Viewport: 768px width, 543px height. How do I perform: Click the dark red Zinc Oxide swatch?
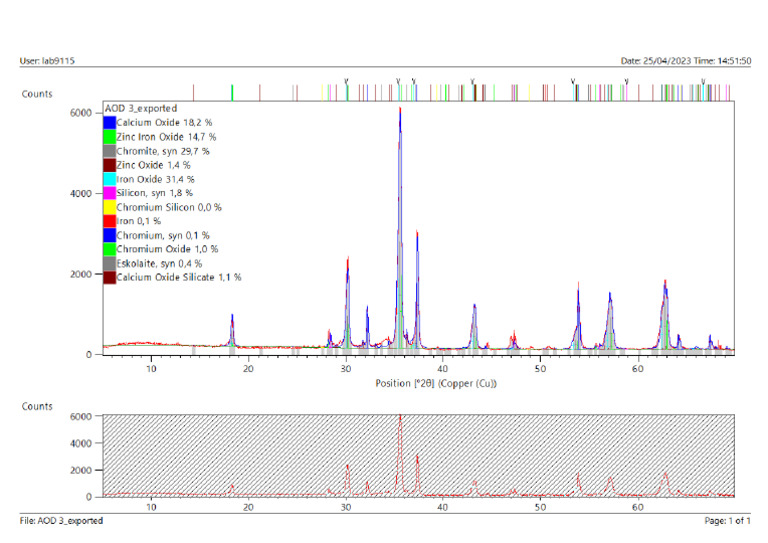click(x=109, y=164)
